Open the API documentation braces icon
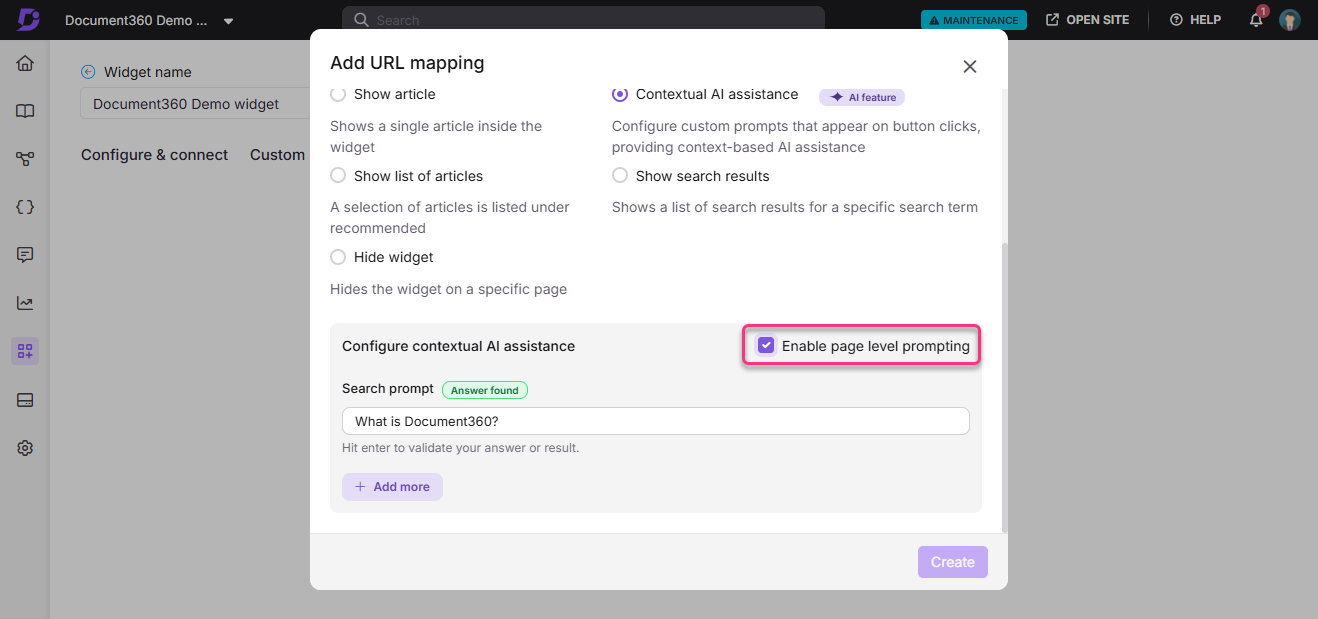This screenshot has width=1318, height=619. 25,207
